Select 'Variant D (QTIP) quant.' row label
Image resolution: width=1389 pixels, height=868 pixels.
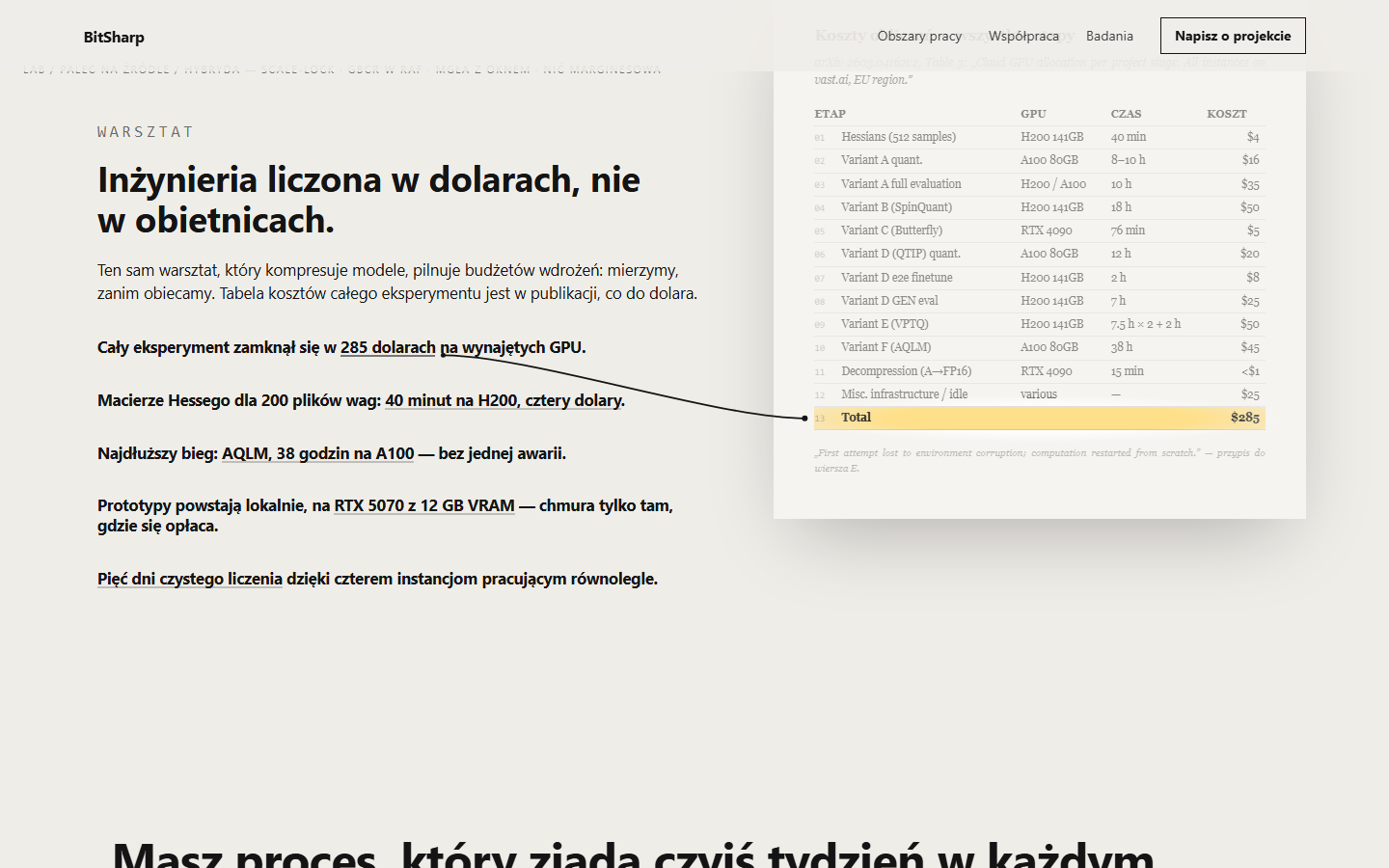(x=900, y=254)
